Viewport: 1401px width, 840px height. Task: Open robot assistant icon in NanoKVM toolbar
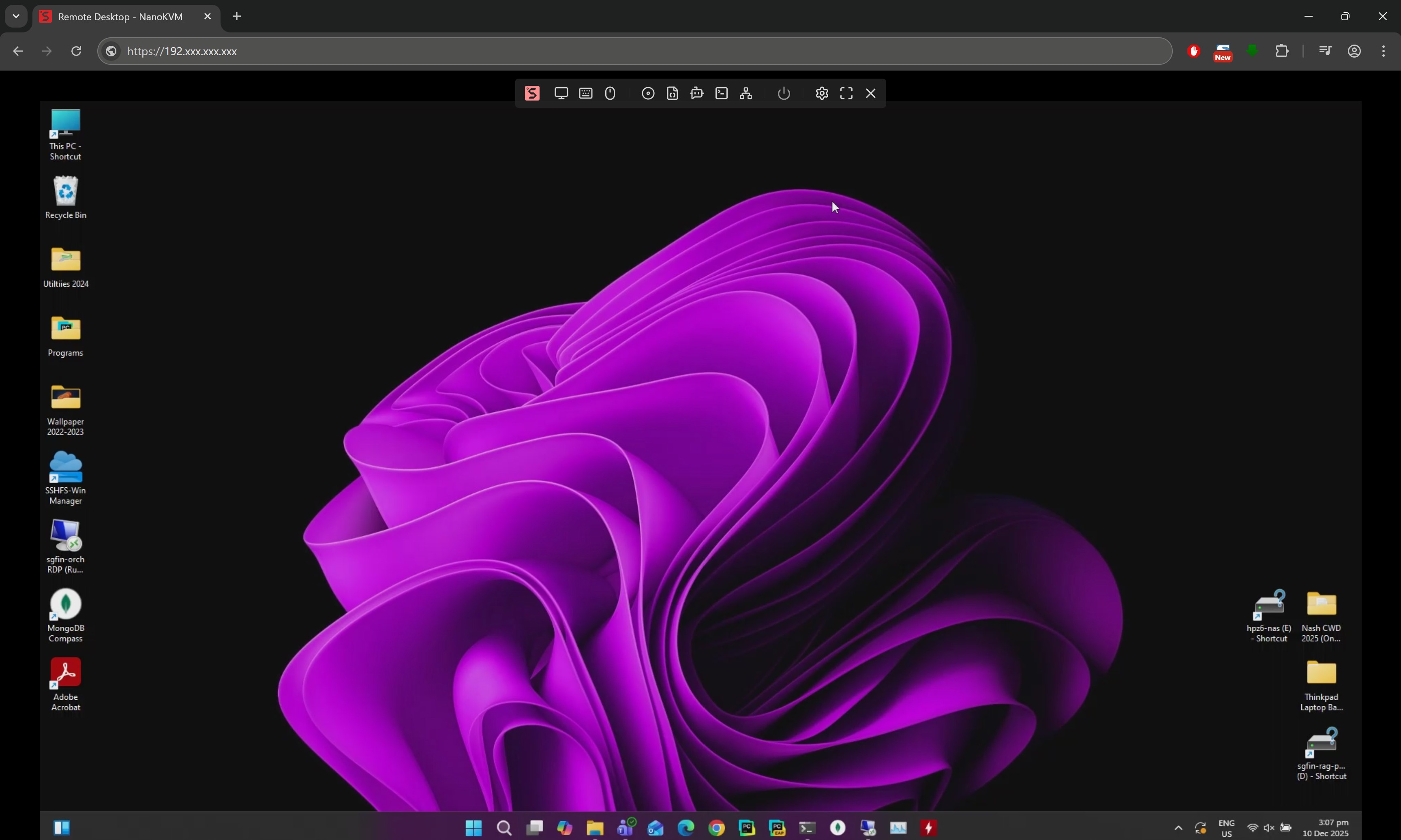point(696,93)
